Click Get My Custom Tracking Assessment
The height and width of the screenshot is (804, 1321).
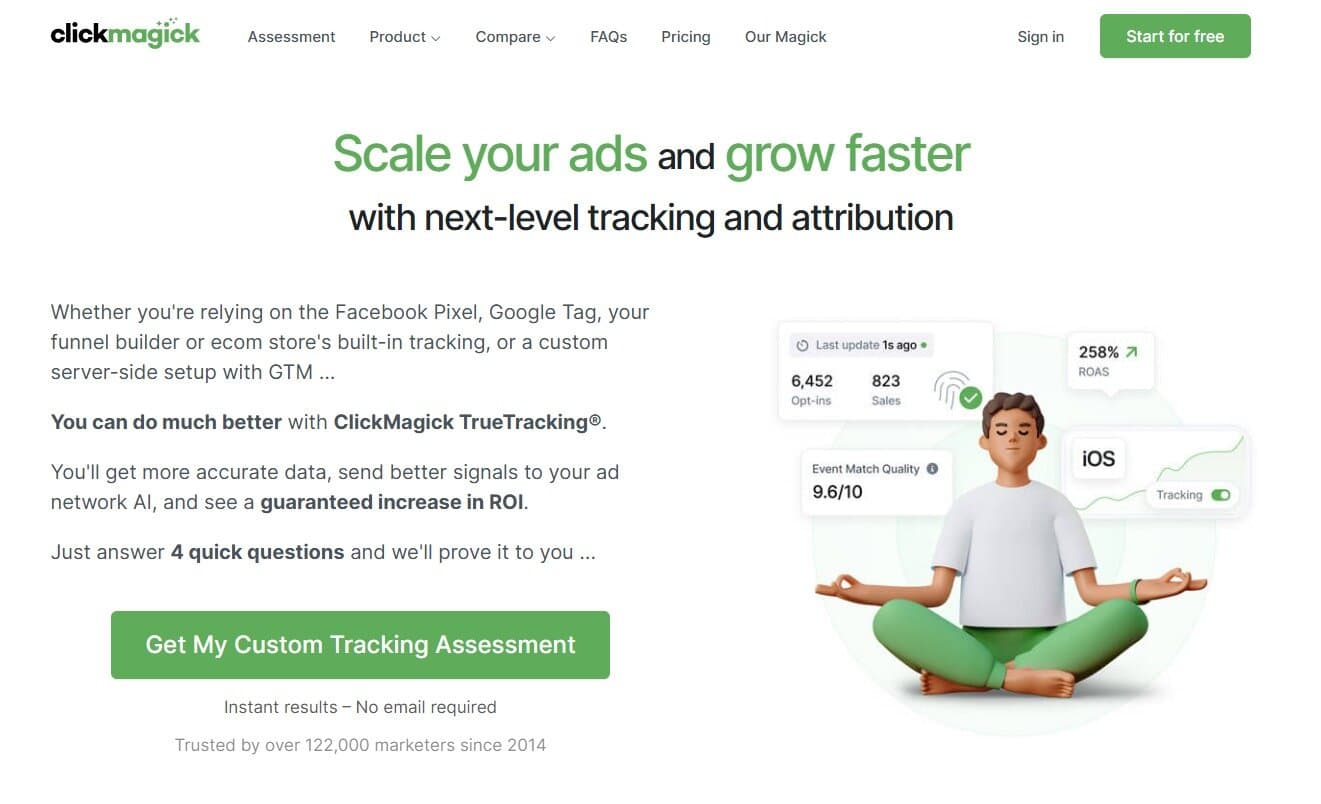(360, 645)
